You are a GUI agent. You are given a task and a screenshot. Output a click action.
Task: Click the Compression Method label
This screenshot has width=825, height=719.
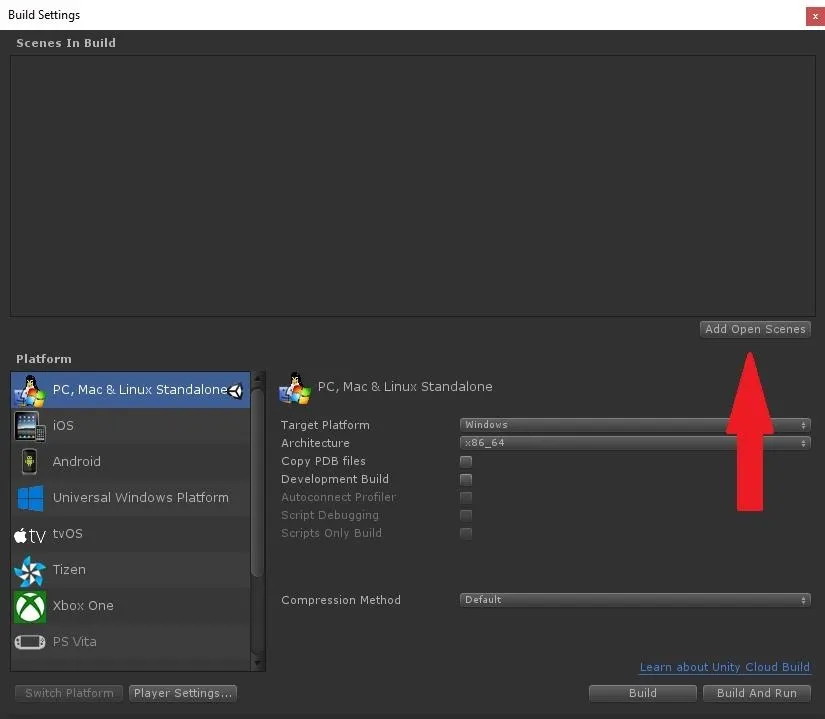(x=341, y=600)
